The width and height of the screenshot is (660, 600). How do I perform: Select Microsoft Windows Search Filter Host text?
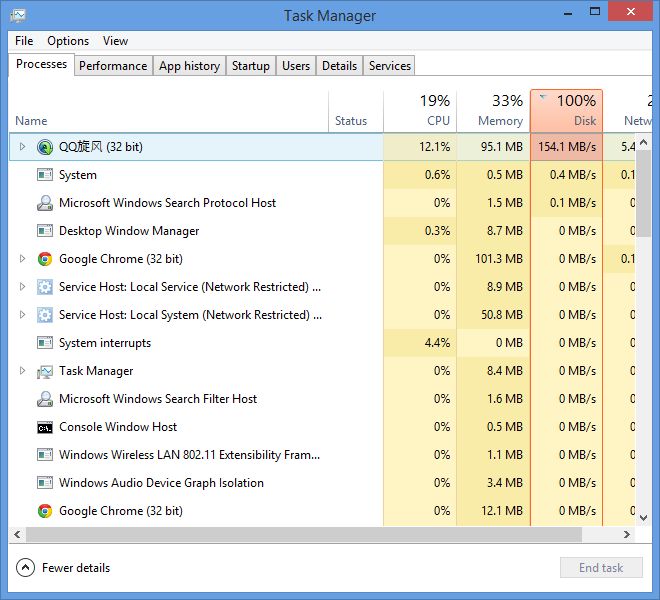[x=158, y=399]
